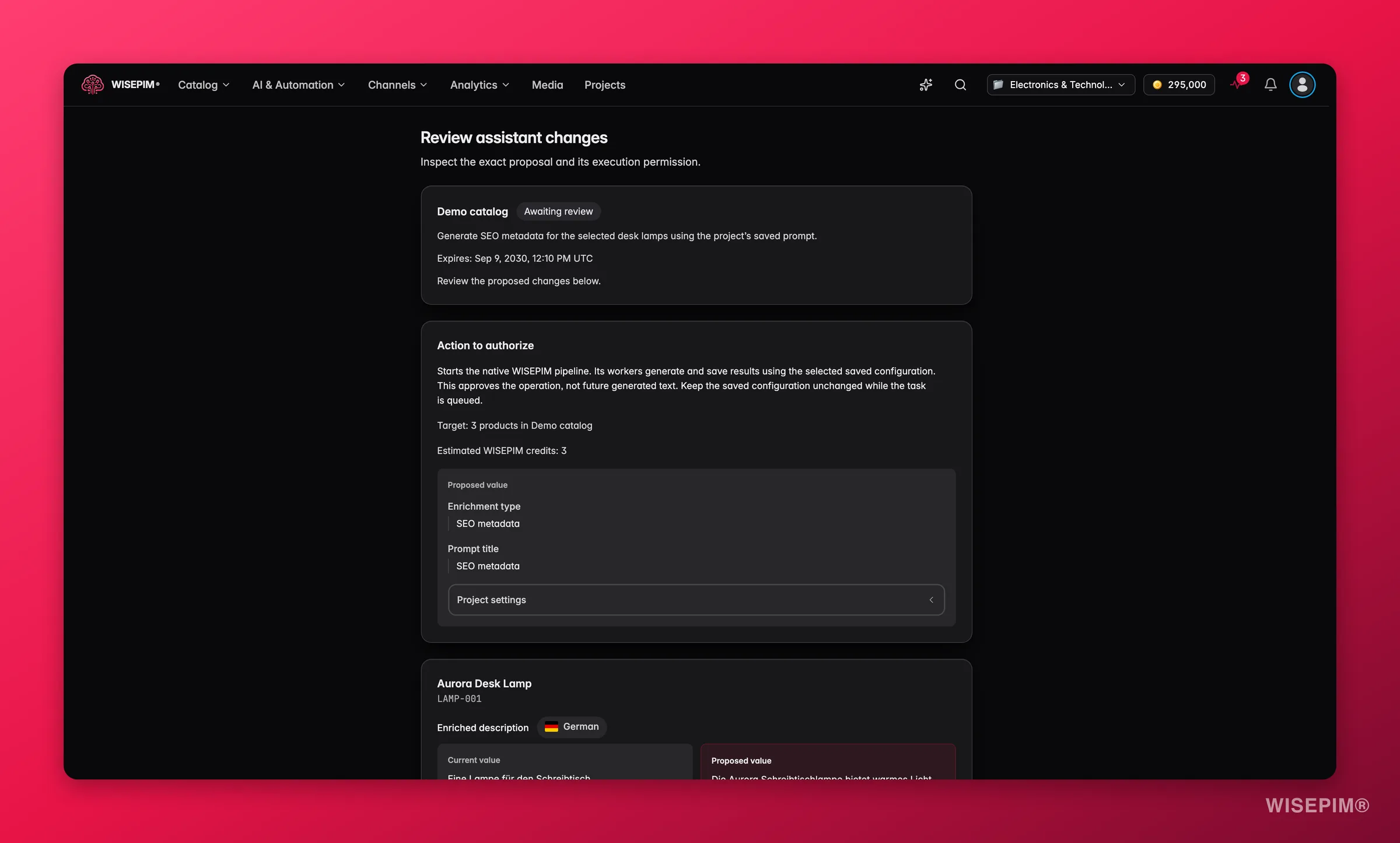Click the German language tag
Image resolution: width=1400 pixels, height=843 pixels.
click(x=572, y=727)
